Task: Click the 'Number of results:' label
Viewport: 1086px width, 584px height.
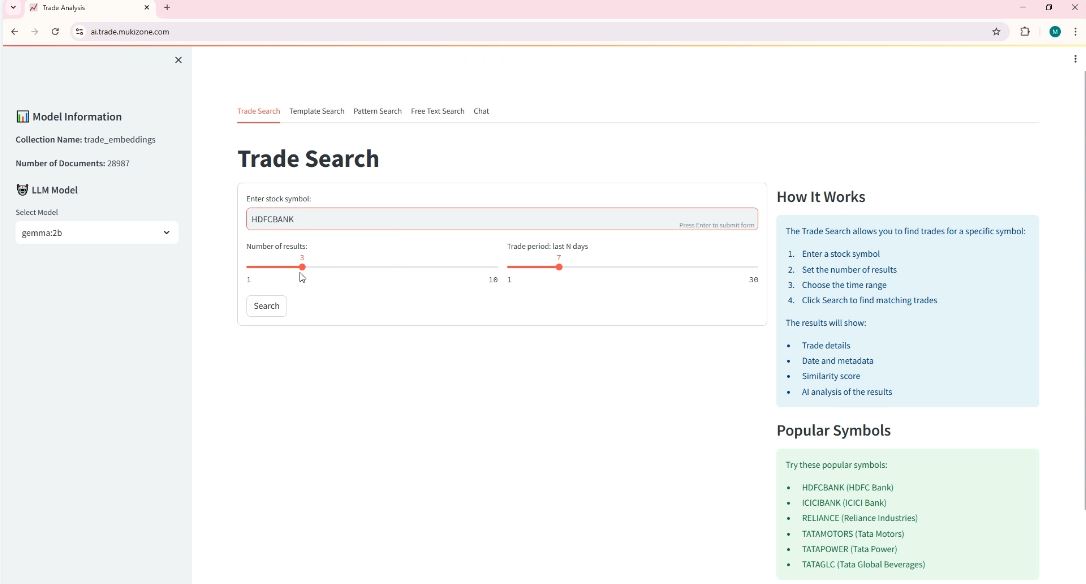Action: (x=276, y=247)
